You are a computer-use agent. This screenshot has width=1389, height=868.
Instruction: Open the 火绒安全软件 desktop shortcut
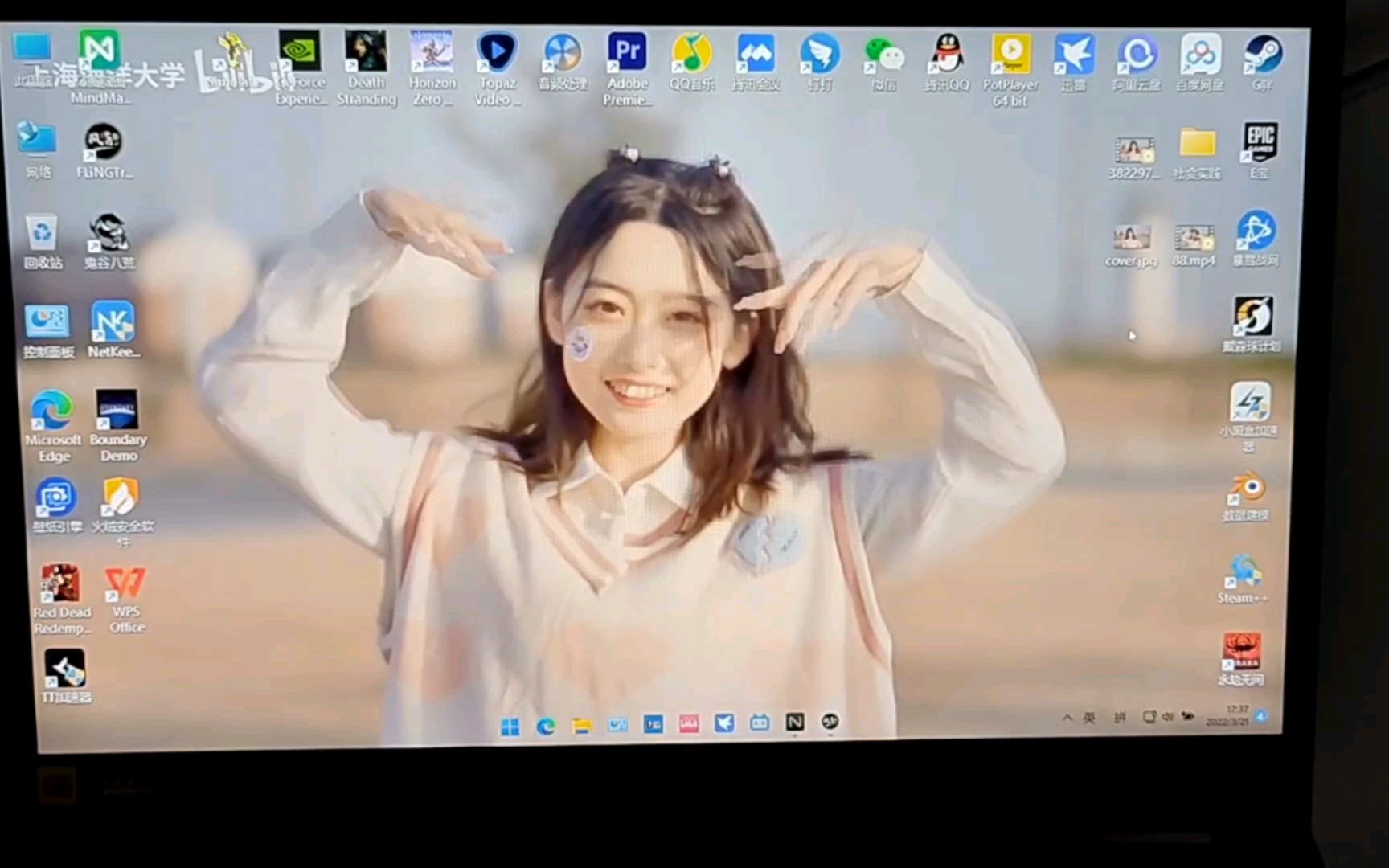coord(122,513)
